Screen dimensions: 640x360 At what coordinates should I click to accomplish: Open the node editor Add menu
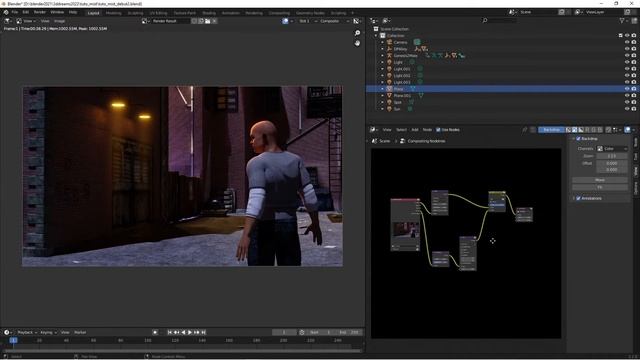pyautogui.click(x=415, y=130)
